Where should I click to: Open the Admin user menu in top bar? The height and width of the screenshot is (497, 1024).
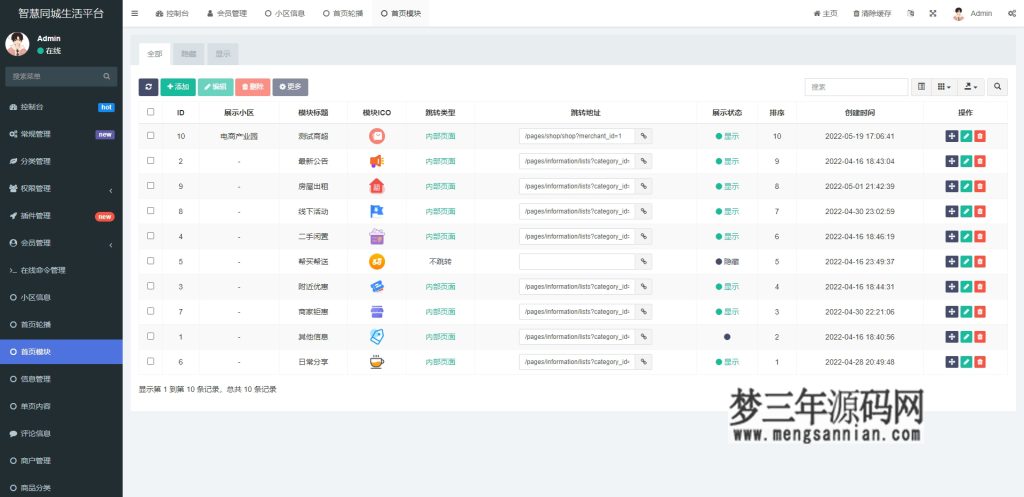point(972,13)
